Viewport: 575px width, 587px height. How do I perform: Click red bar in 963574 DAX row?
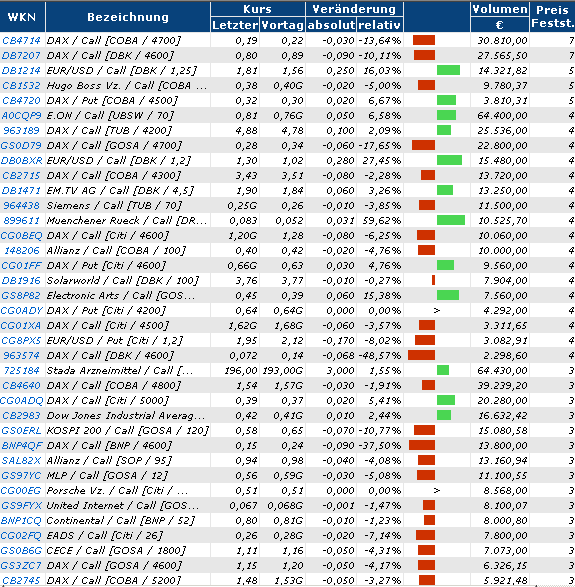(x=421, y=355)
